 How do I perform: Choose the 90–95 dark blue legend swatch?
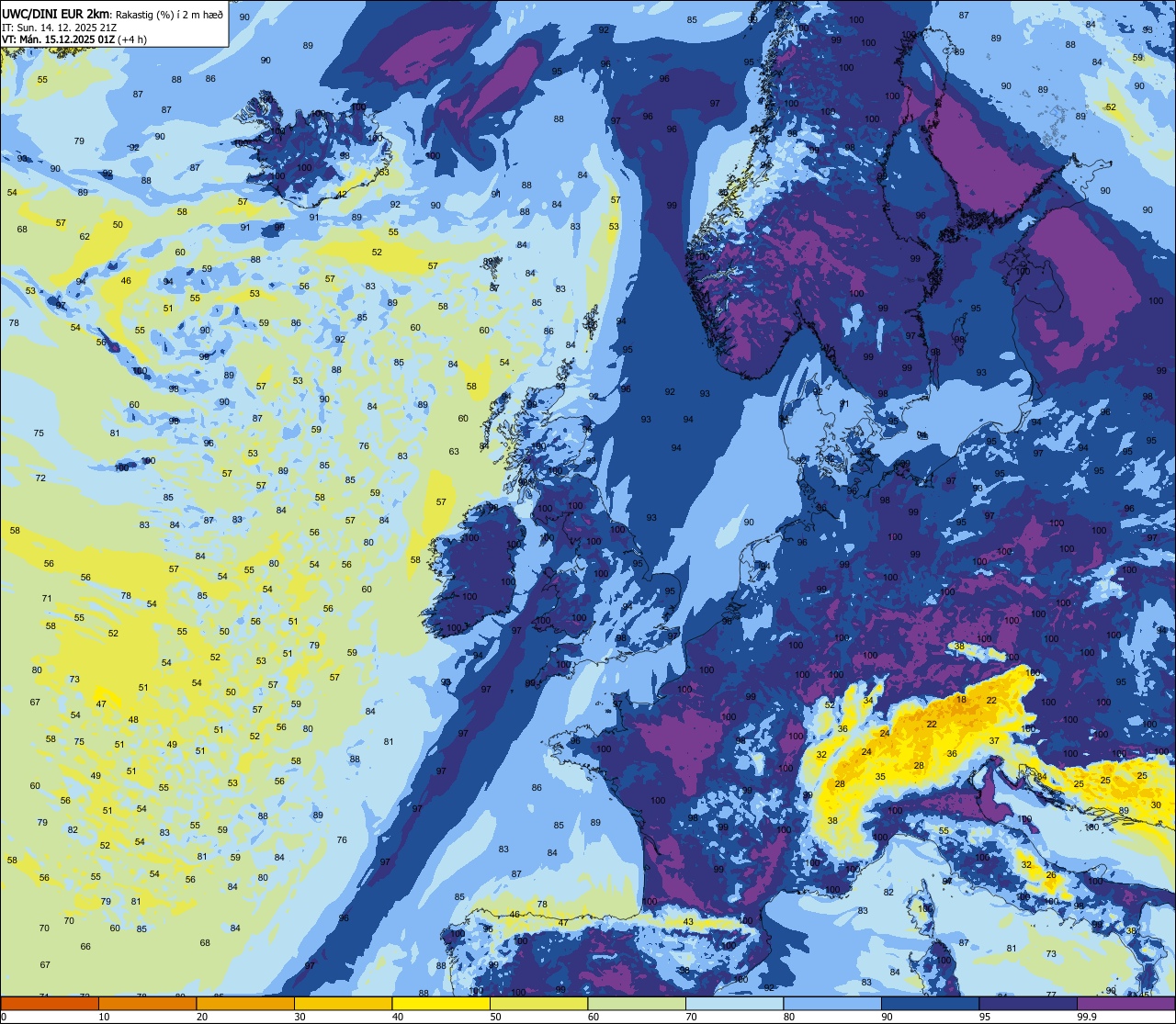click(x=930, y=1004)
